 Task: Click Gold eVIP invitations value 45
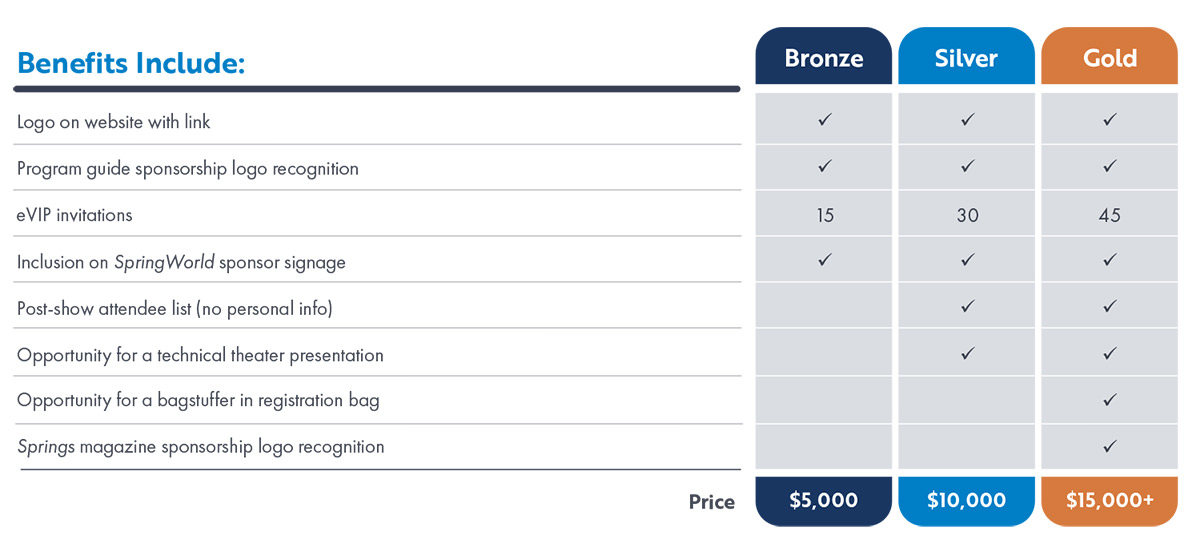[x=1109, y=215]
